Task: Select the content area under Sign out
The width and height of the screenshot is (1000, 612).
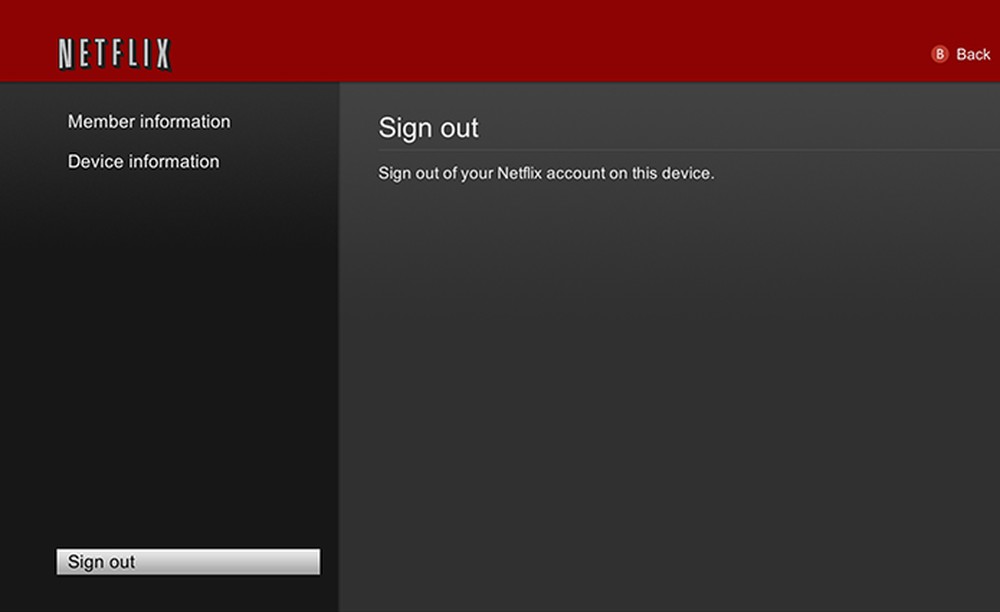Action: (x=670, y=380)
